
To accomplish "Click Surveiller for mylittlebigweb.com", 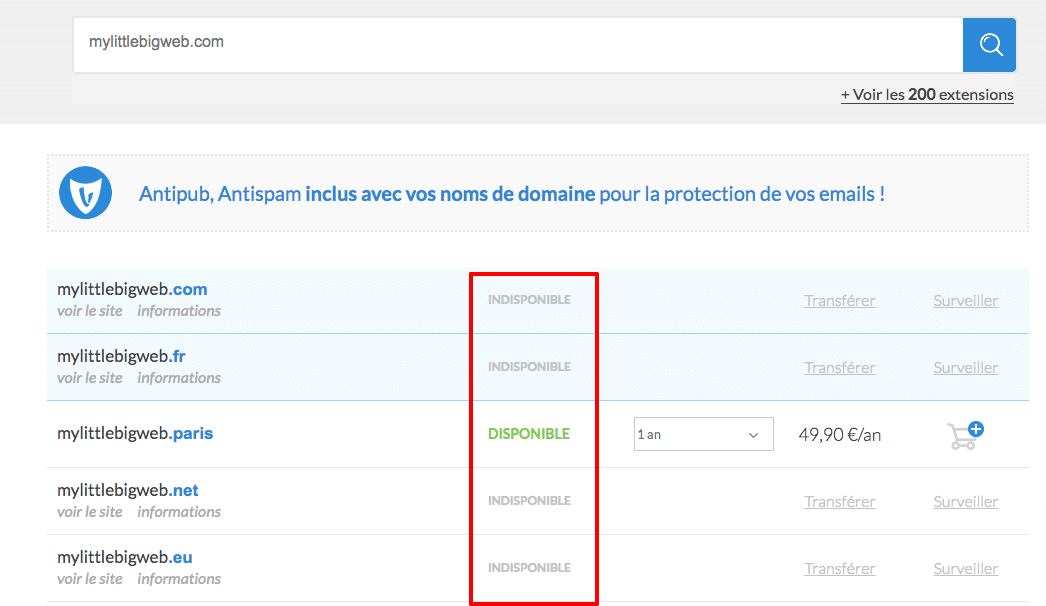I will pos(965,300).
